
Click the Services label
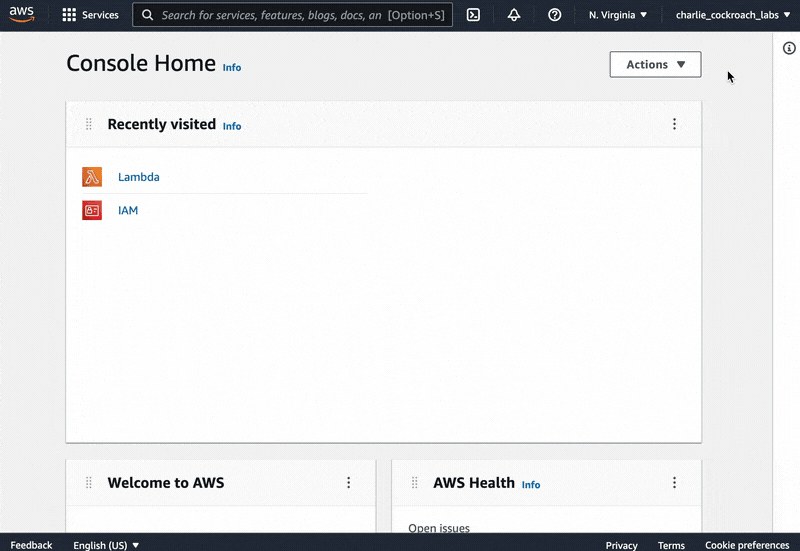pyautogui.click(x=100, y=15)
